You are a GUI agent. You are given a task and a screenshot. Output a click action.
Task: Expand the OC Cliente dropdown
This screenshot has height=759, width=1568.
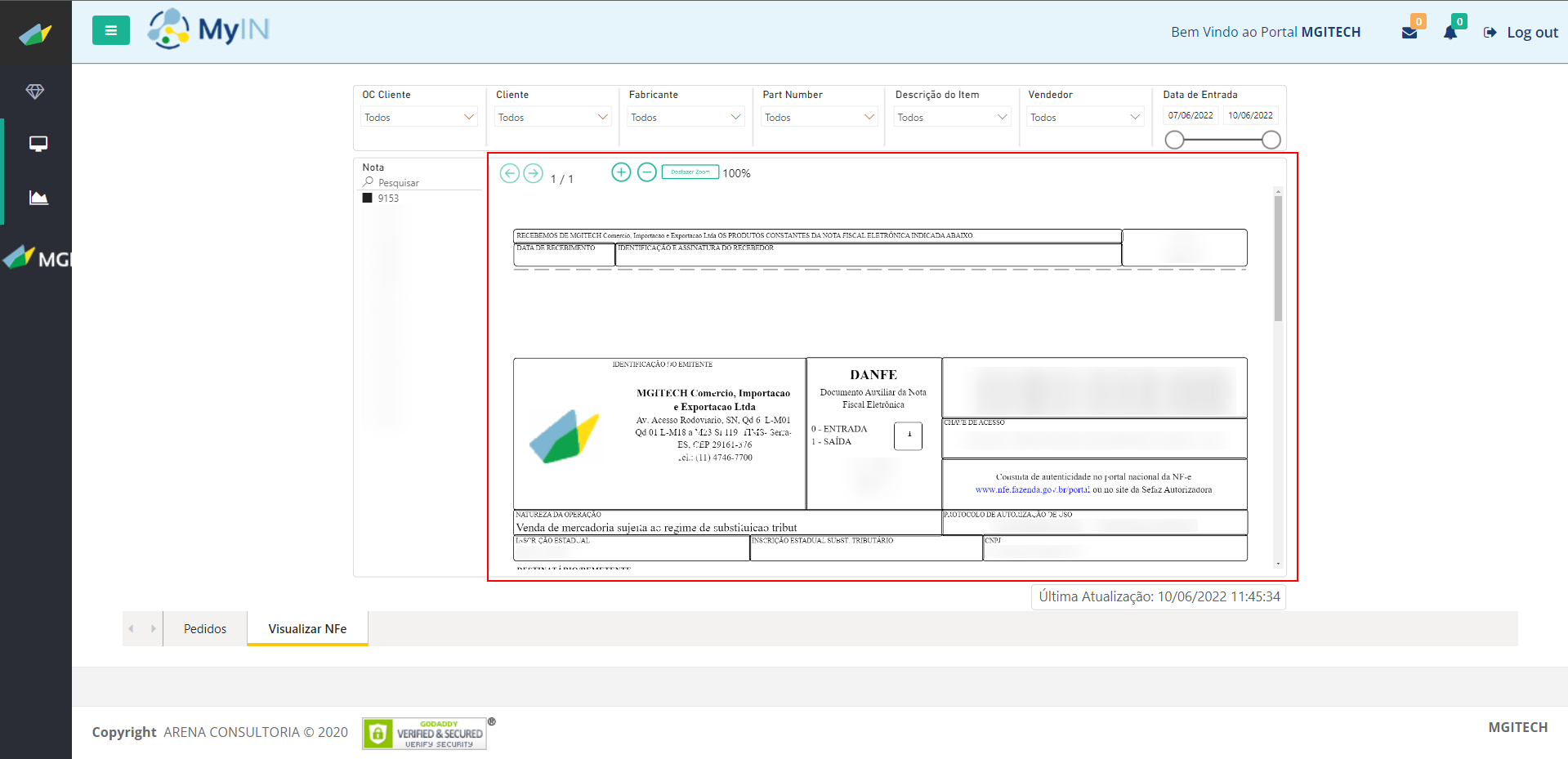pyautogui.click(x=419, y=118)
